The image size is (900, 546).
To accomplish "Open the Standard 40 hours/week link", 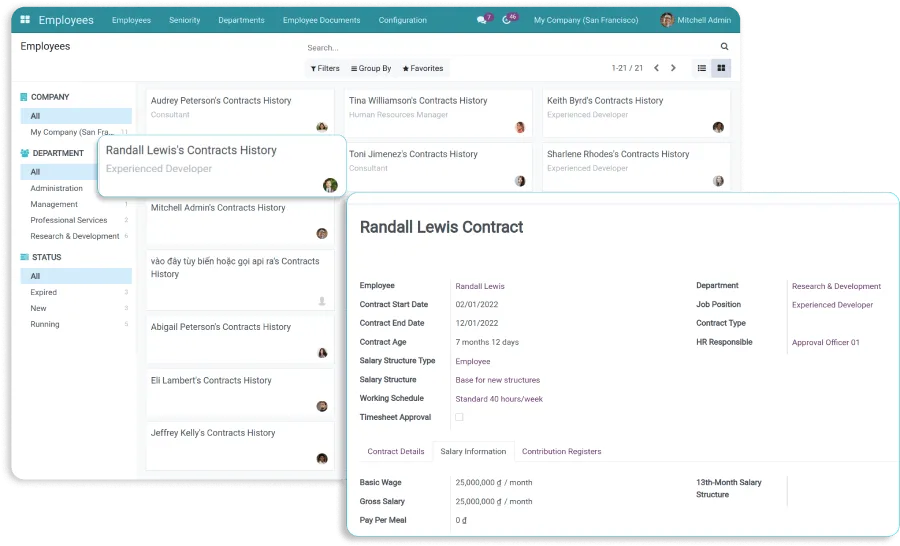I will [x=499, y=398].
